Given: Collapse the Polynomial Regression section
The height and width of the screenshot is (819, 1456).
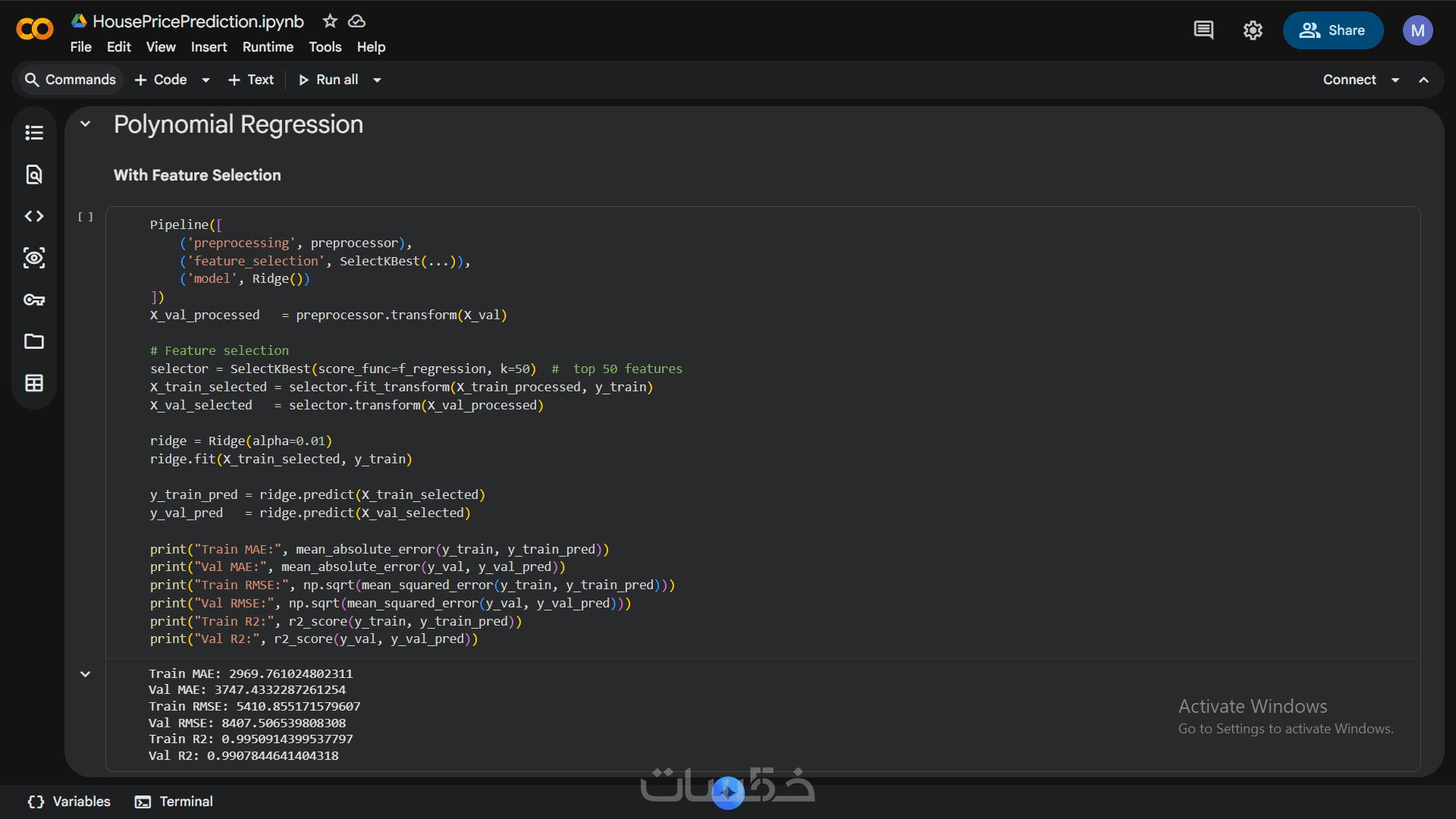Looking at the screenshot, I should (86, 124).
